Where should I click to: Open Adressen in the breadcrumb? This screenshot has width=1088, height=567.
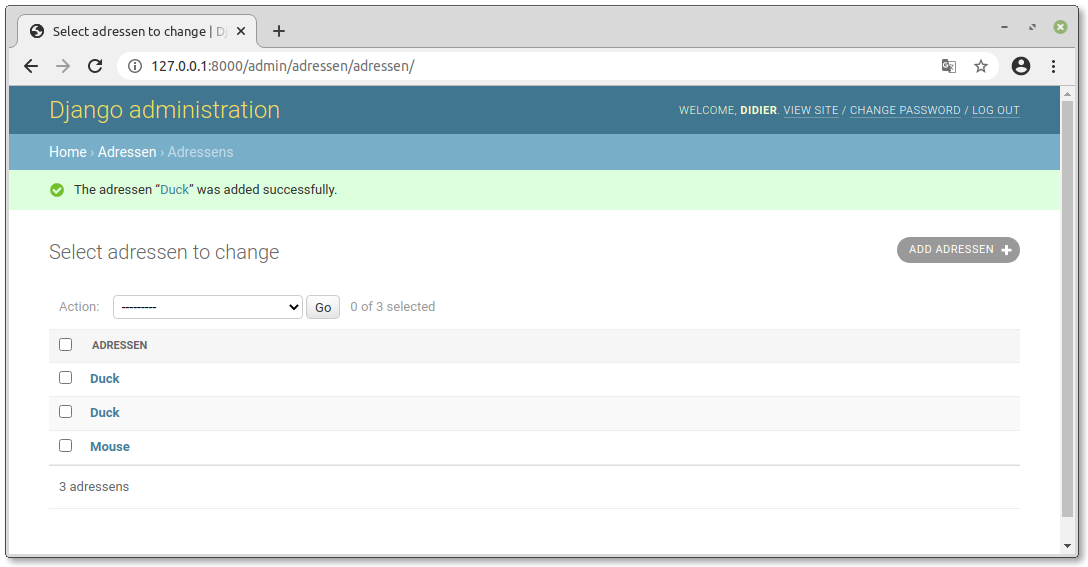pyautogui.click(x=127, y=152)
